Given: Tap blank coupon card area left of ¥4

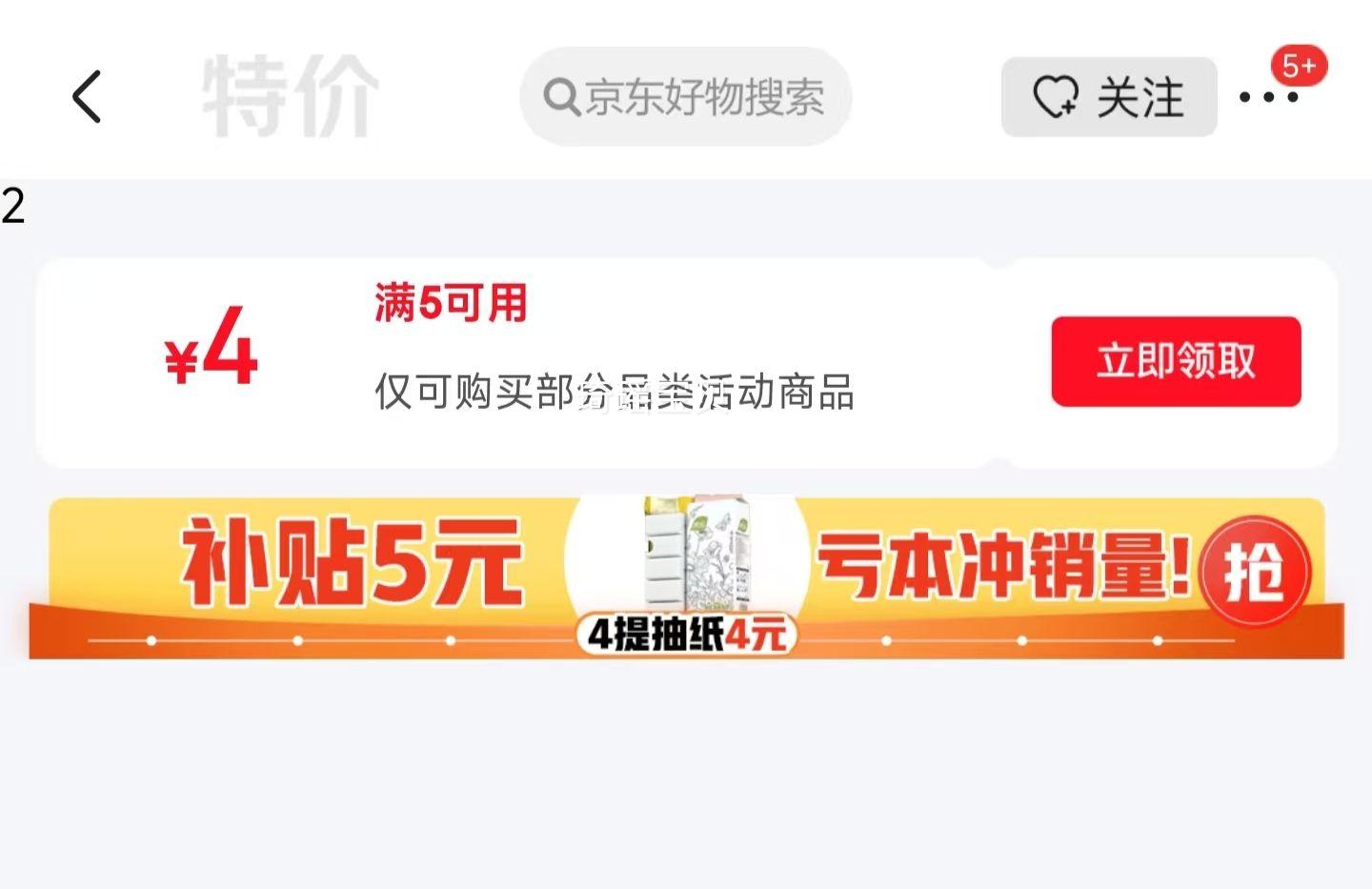Looking at the screenshot, I should [100, 362].
